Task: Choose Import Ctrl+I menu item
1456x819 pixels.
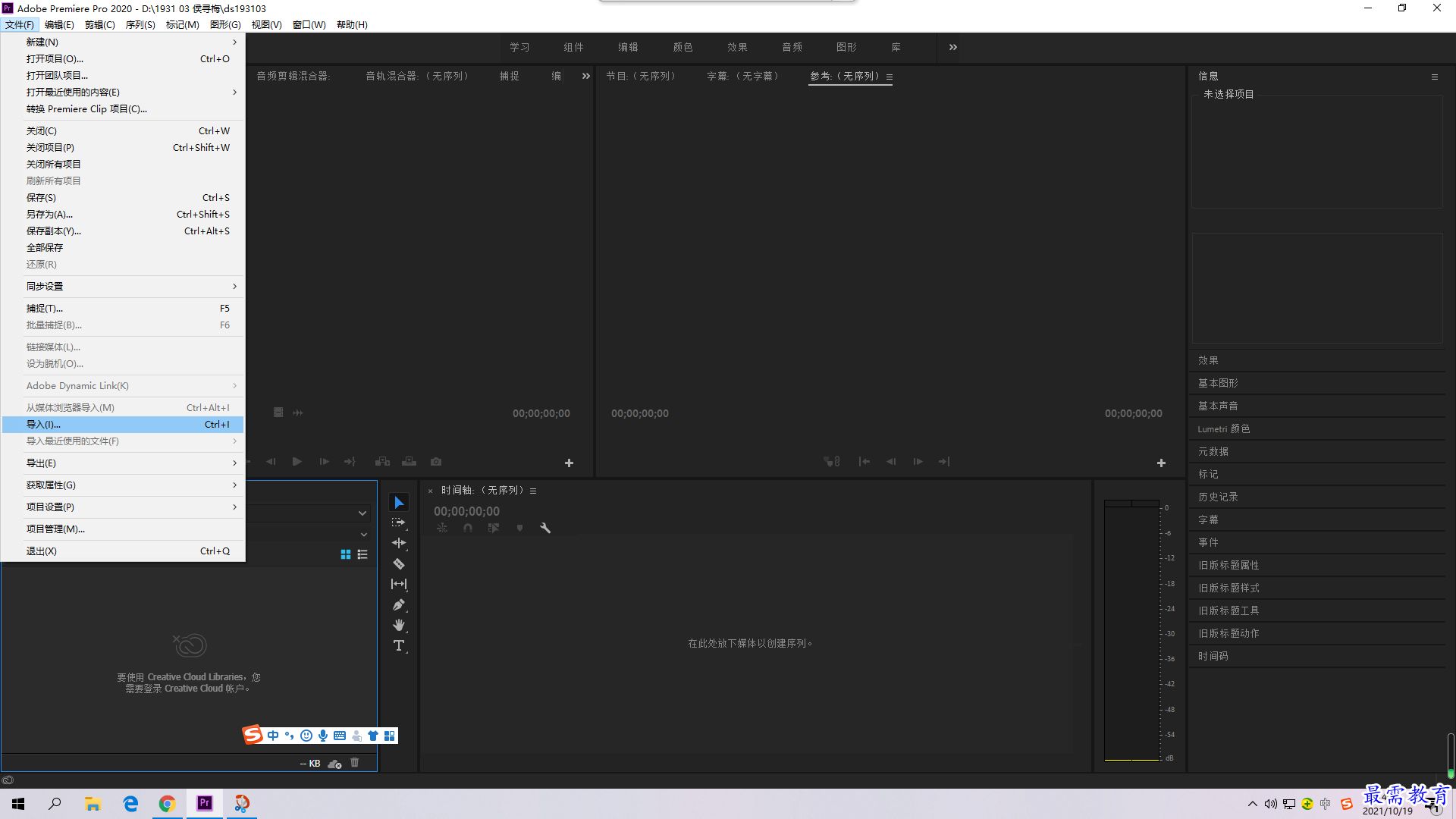Action: pos(123,424)
